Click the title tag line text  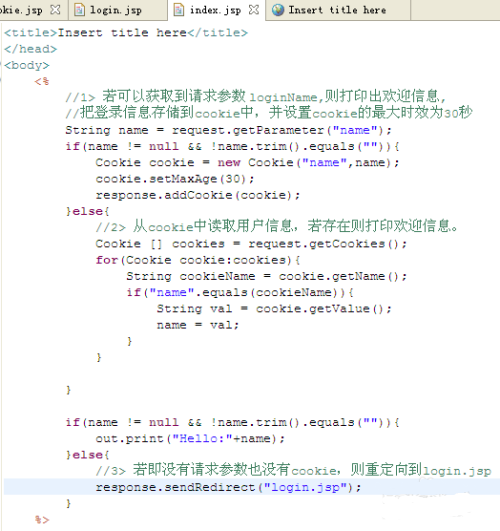click(126, 33)
